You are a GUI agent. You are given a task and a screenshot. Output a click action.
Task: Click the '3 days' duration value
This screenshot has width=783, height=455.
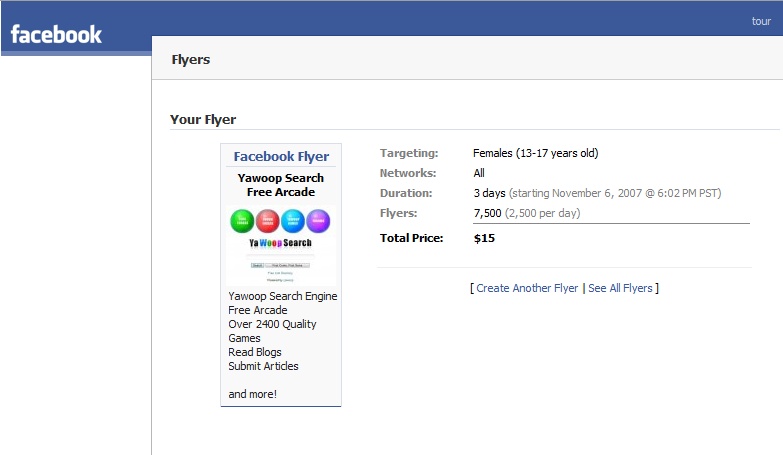[489, 193]
